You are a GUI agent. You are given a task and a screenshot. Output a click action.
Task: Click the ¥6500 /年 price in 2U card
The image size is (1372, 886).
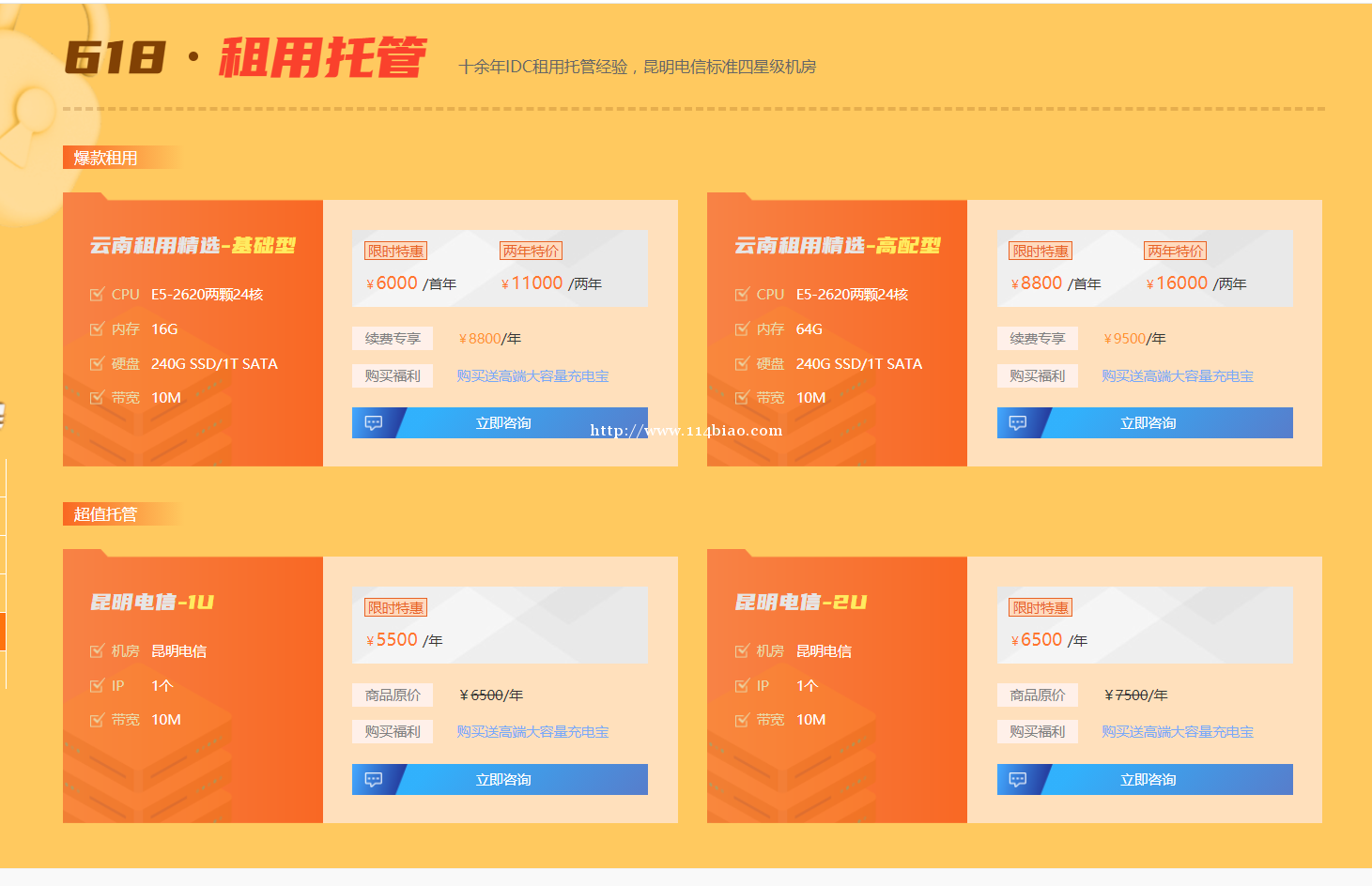[1049, 640]
